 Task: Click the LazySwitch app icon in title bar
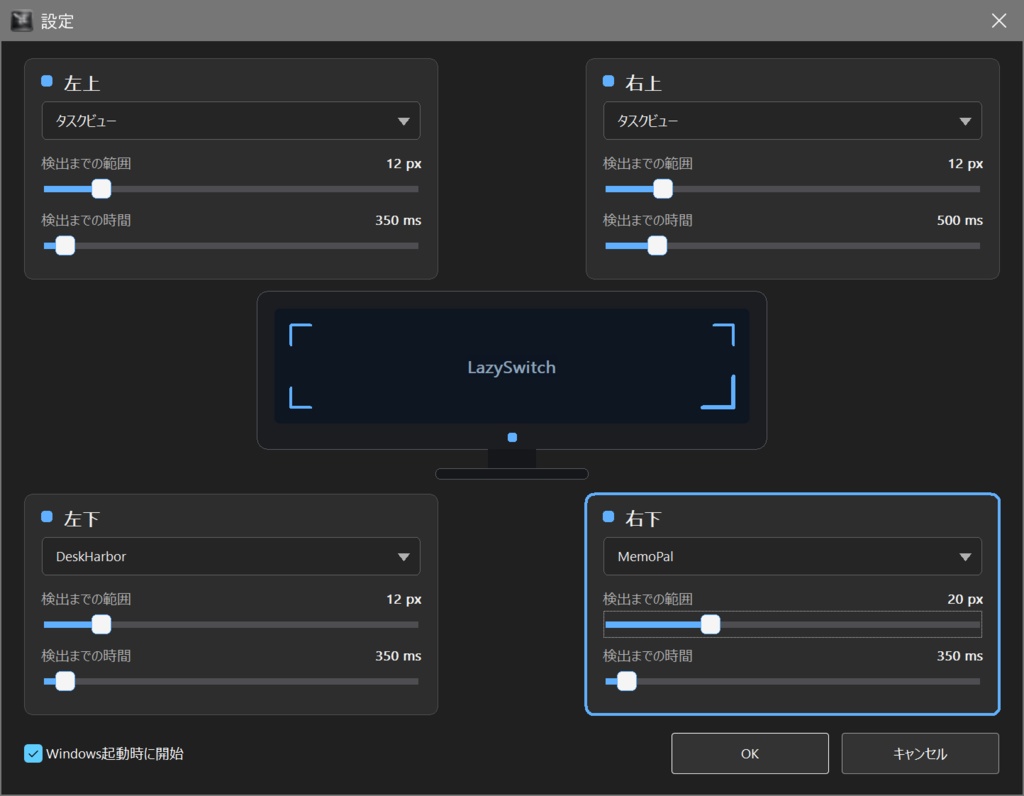22,21
